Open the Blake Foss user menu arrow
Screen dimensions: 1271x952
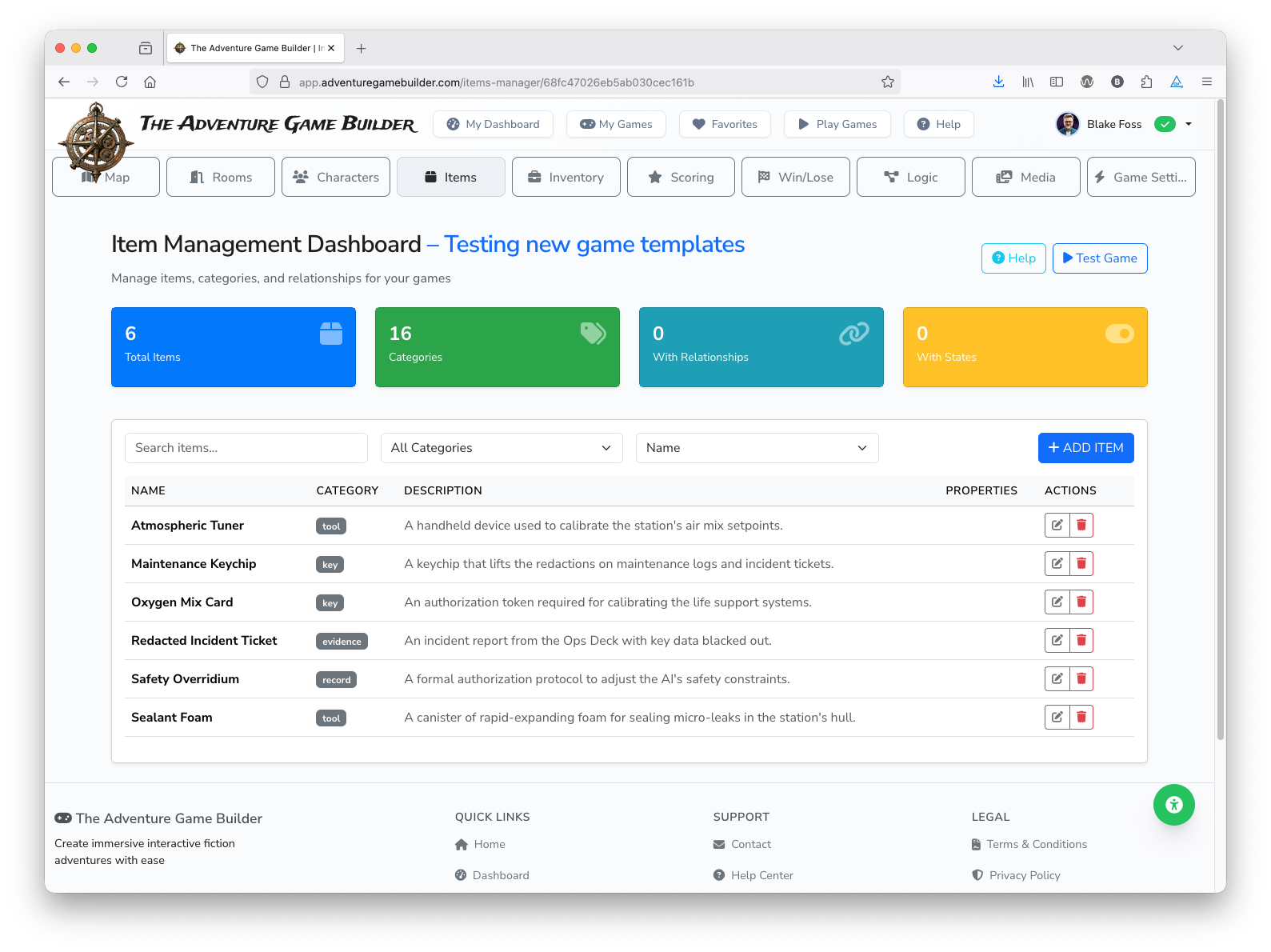pyautogui.click(x=1189, y=124)
